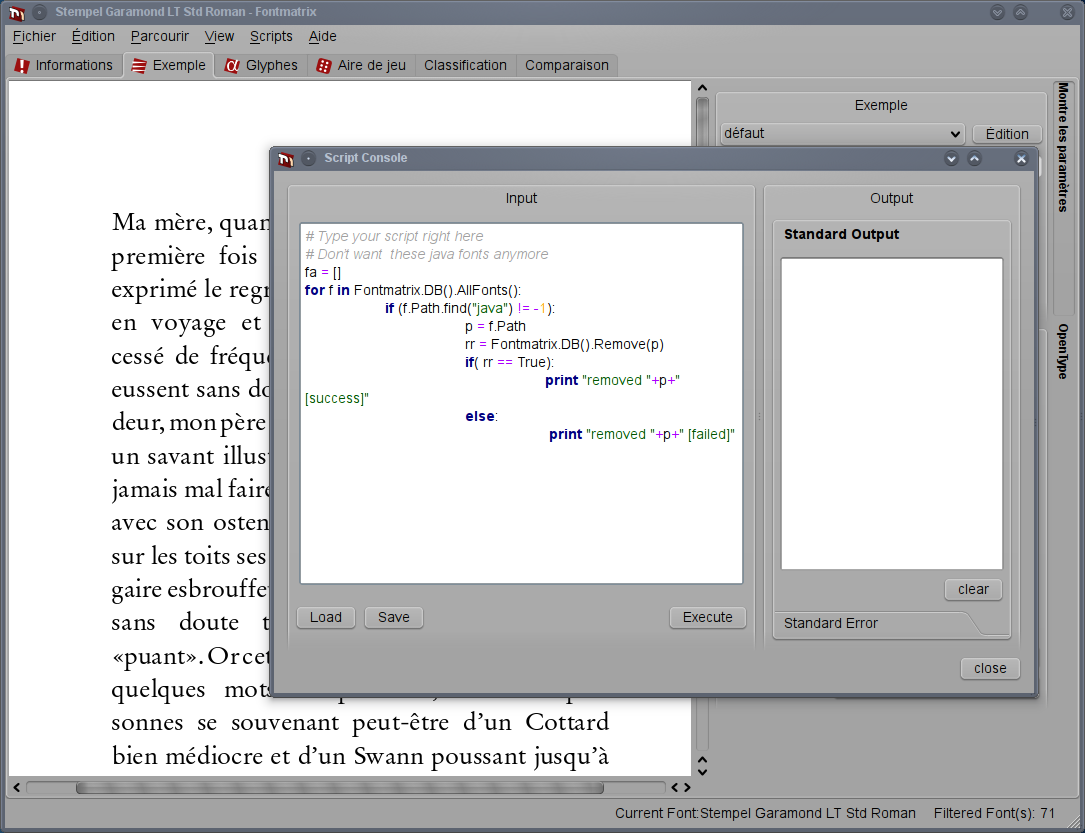Minimize the main Fontmatrix window
This screenshot has width=1085, height=833.
[997, 12]
